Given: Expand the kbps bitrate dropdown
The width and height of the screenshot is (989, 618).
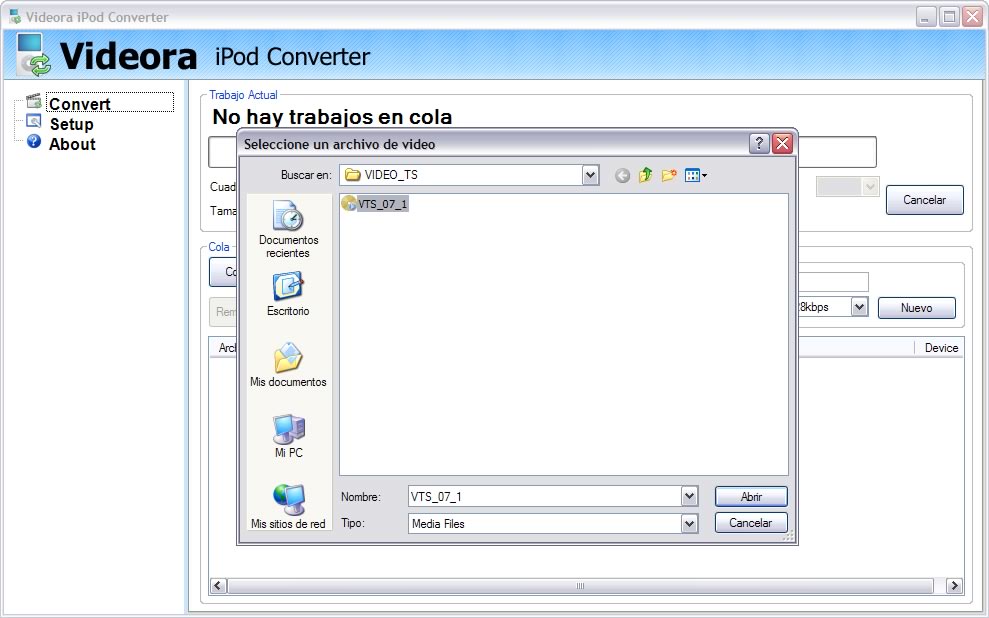Looking at the screenshot, I should [859, 307].
